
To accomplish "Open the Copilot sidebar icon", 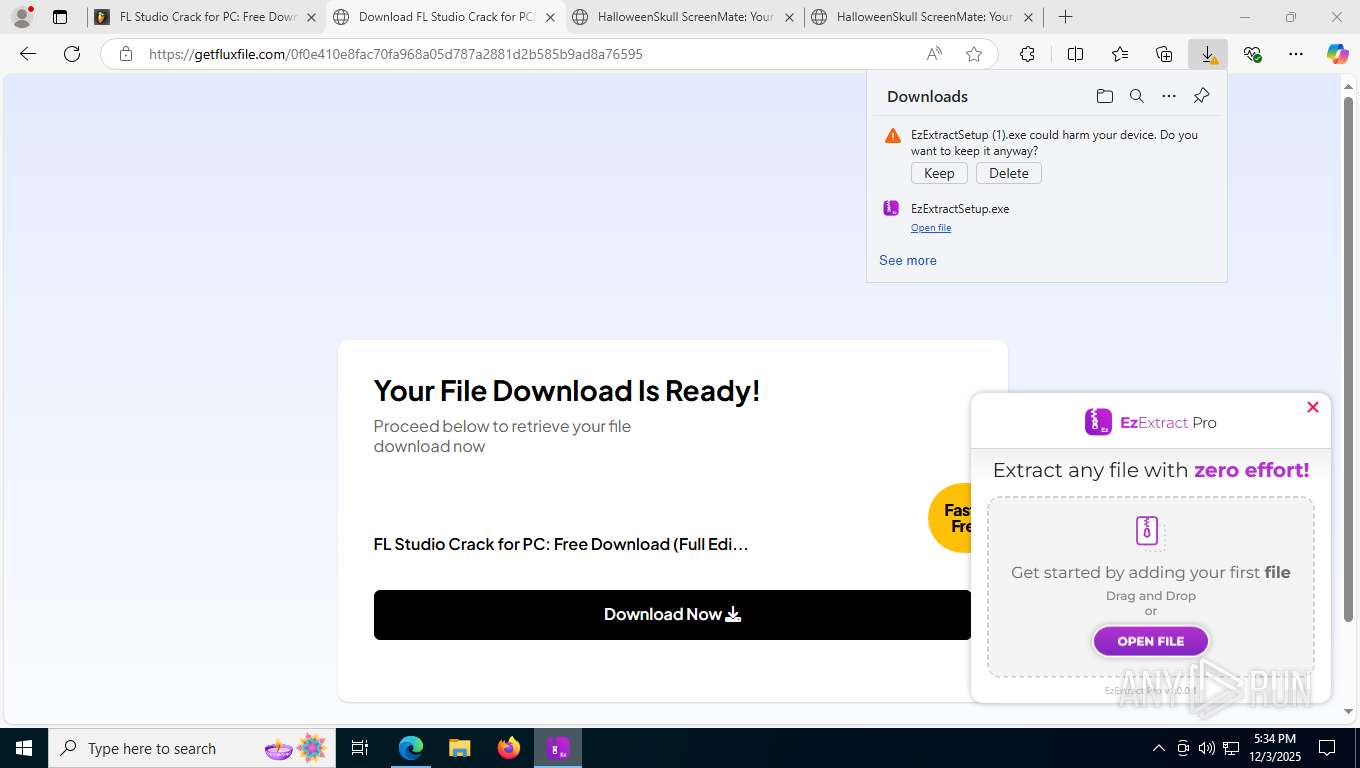I will (x=1338, y=54).
